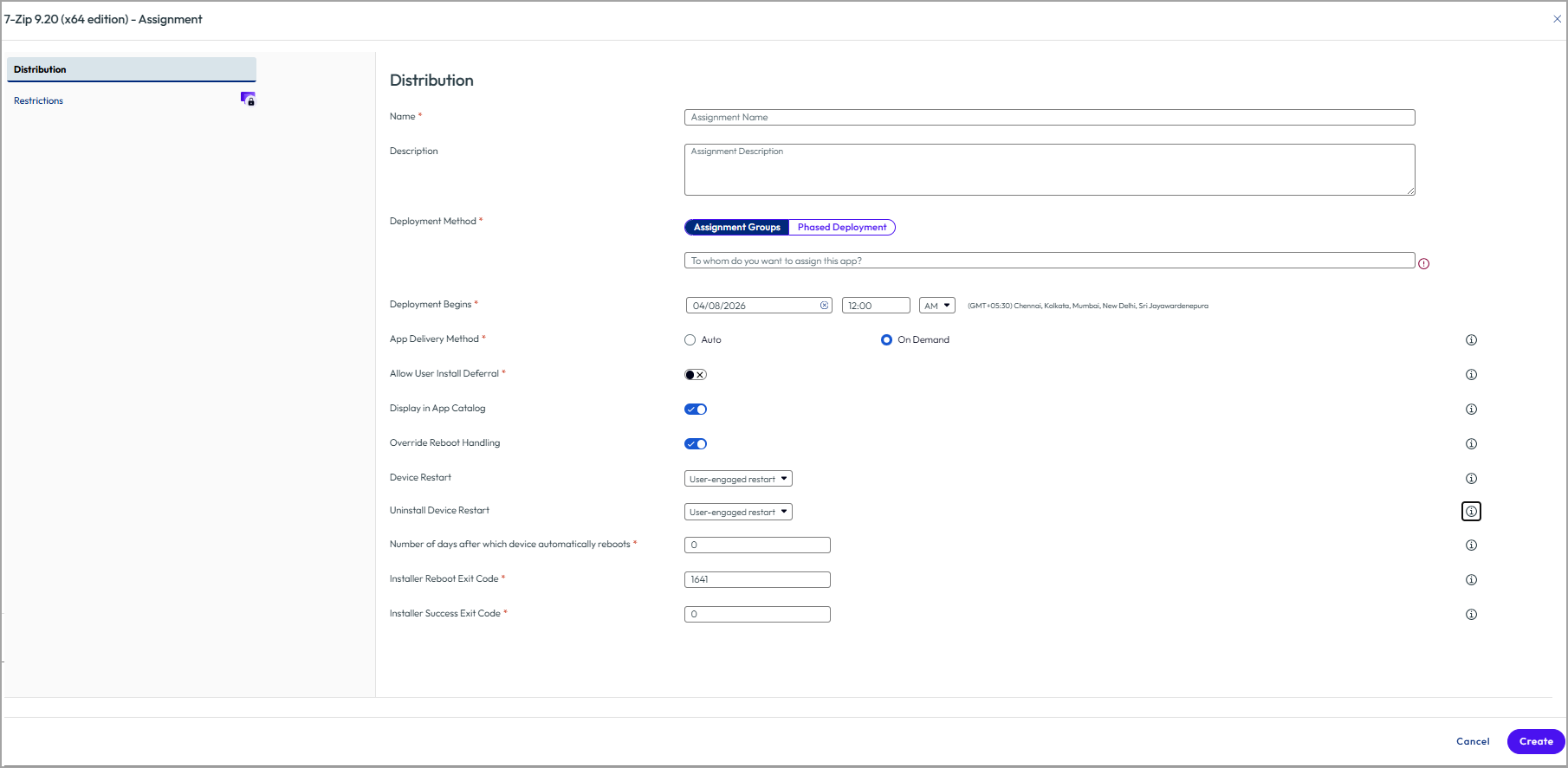Open the AM/PM time selector
Viewport: 1568px width, 768px height.
[937, 306]
